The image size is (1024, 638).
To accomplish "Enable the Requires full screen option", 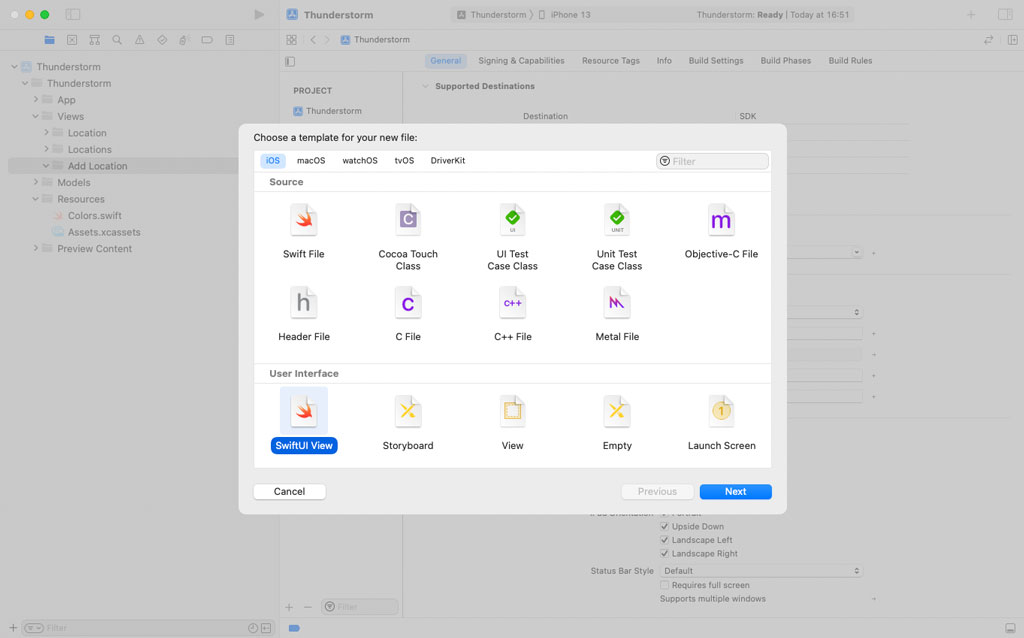I will point(664,585).
